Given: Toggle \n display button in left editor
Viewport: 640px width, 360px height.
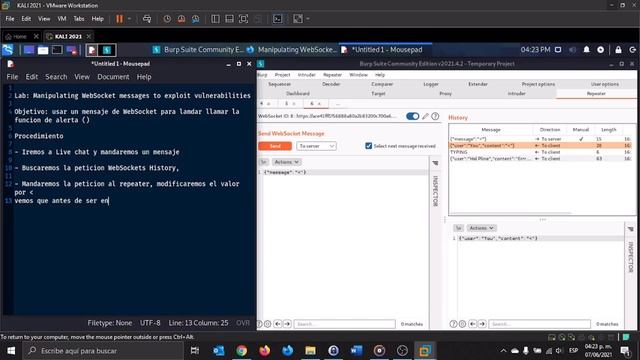Looking at the screenshot, I should pos(264,162).
